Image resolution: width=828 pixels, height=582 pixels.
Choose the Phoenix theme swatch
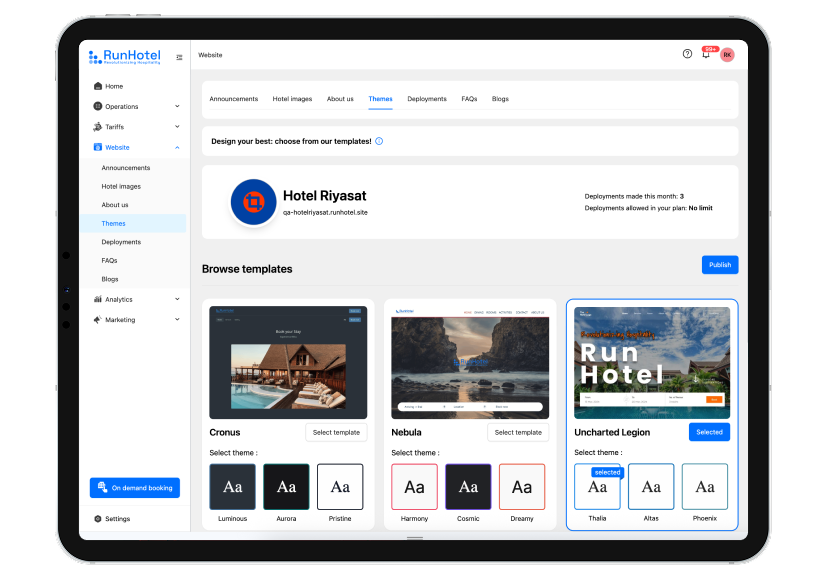(705, 486)
